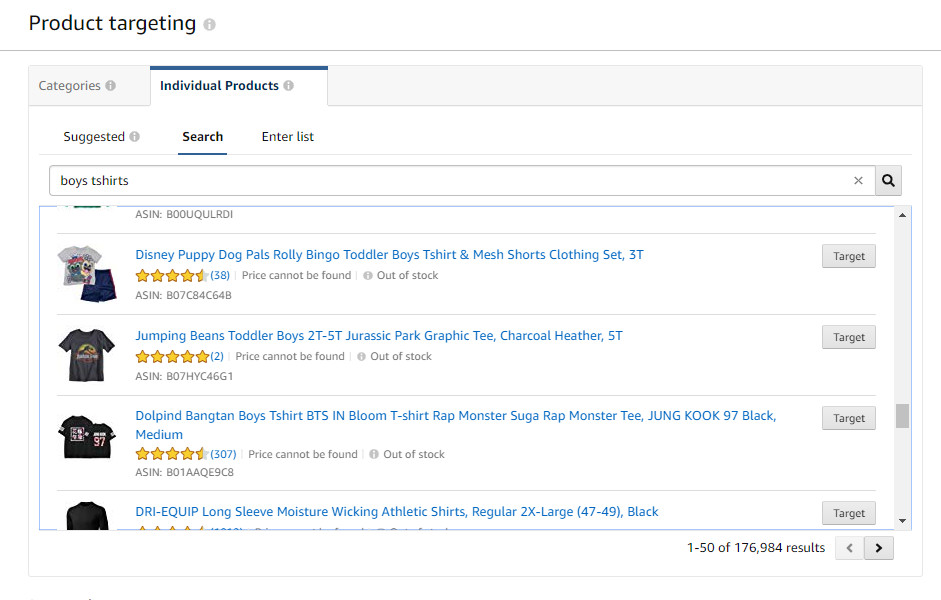
Task: Target the Jumping Beans Jurassic Park tee
Action: [x=848, y=337]
